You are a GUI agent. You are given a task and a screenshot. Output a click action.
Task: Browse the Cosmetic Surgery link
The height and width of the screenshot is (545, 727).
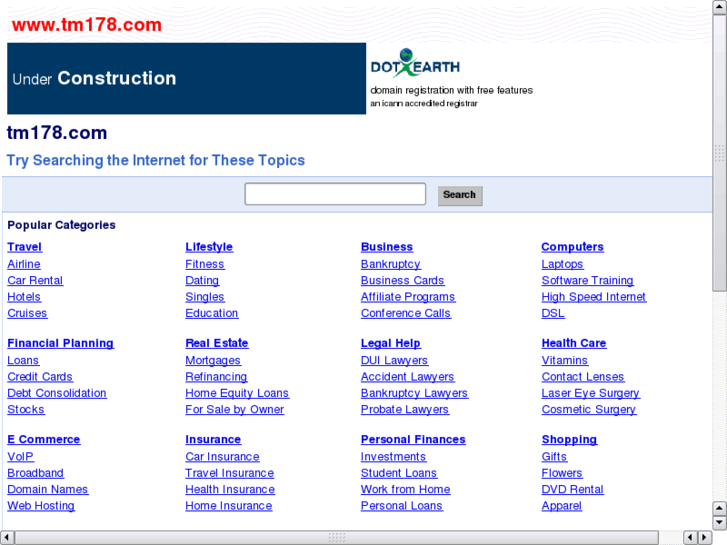pyautogui.click(x=589, y=410)
